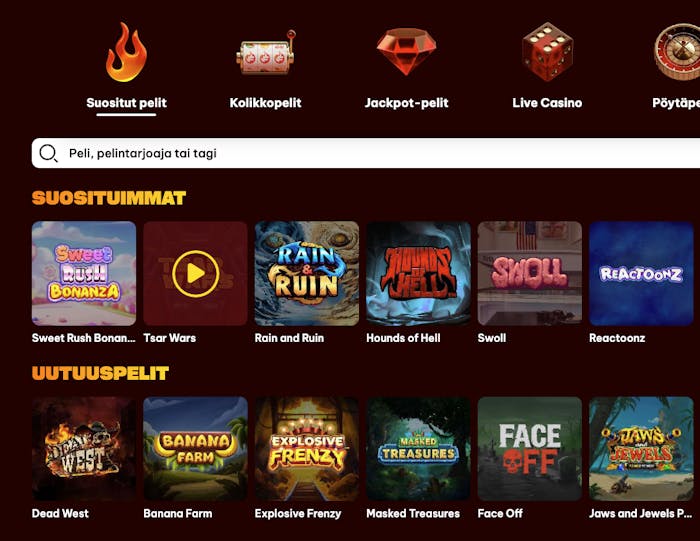The width and height of the screenshot is (700, 541).
Task: Open the Sweet Rush Bonanza thumbnail
Action: coord(84,274)
